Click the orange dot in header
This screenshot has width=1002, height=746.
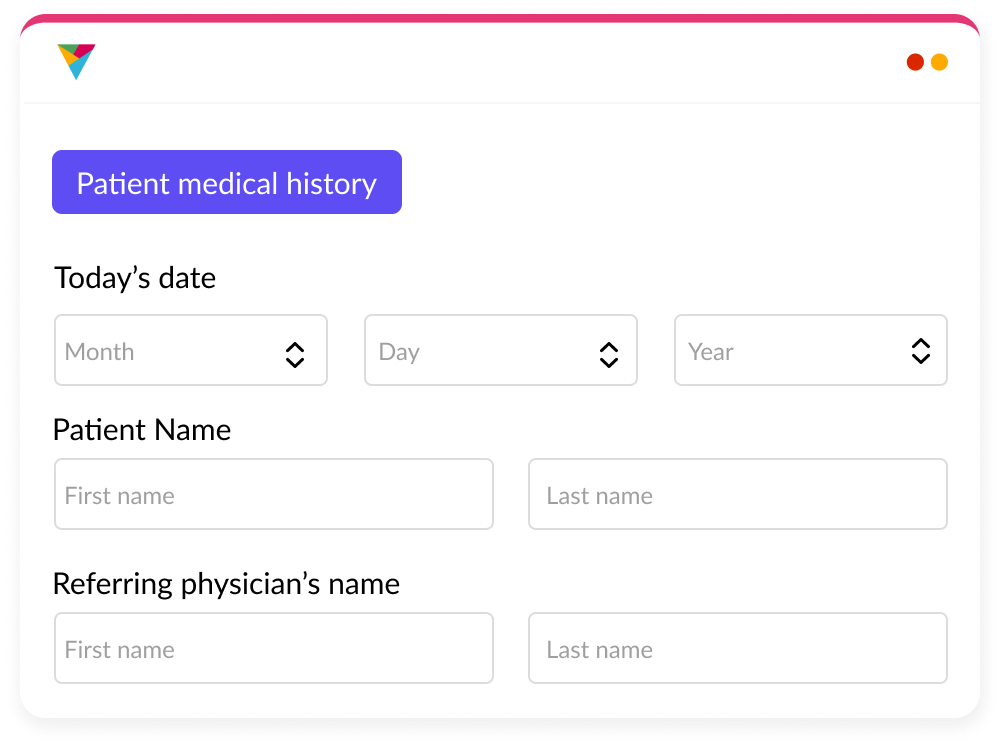[939, 62]
